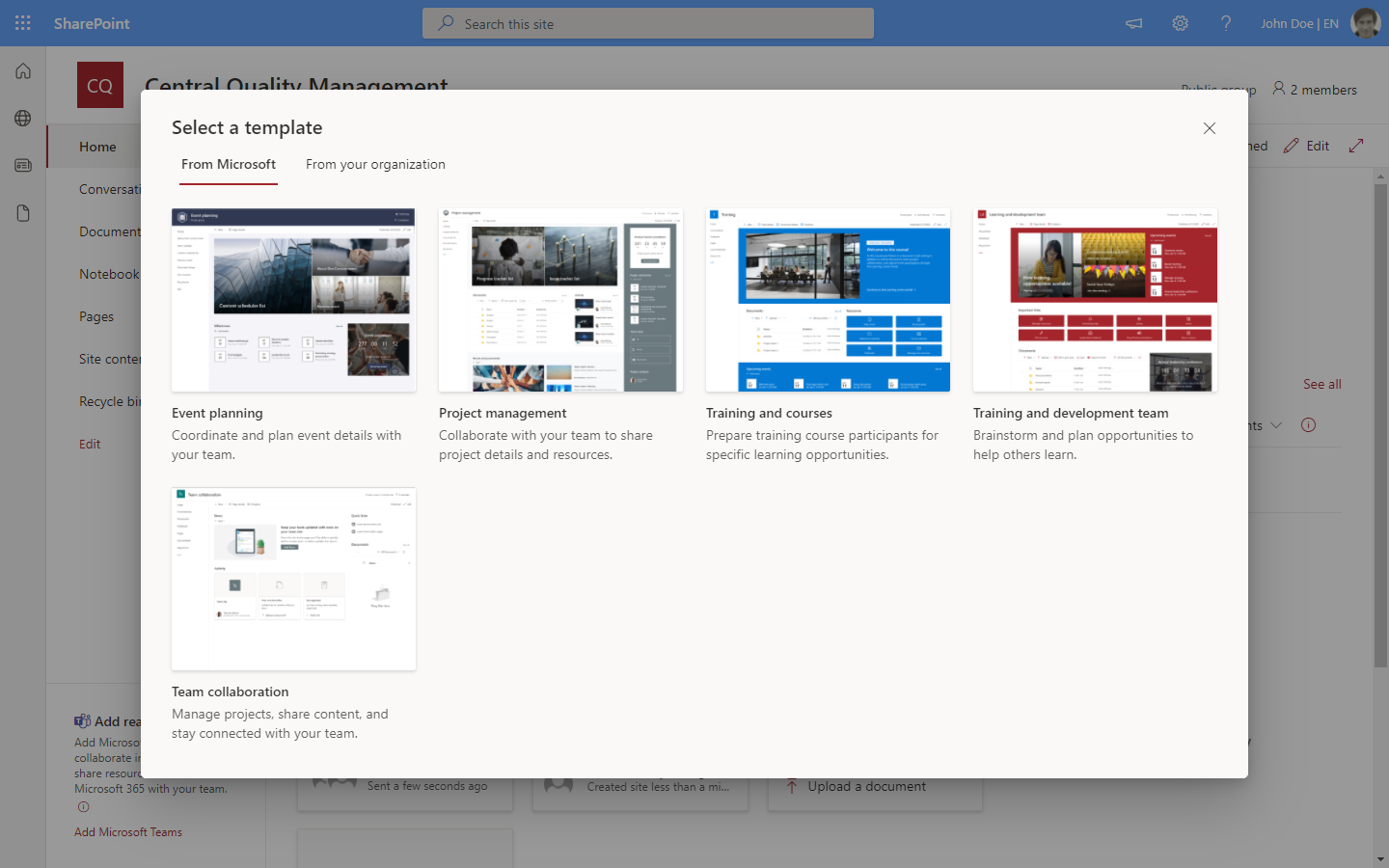Open Help via the question mark icon
Viewport: 1389px width, 868px height.
pyautogui.click(x=1226, y=22)
